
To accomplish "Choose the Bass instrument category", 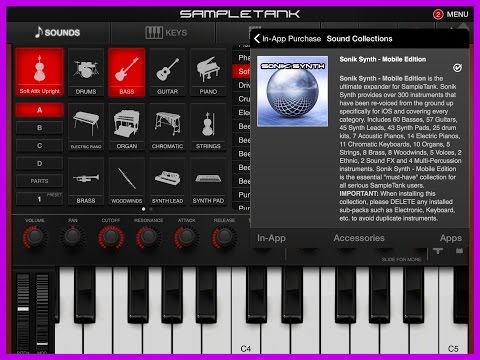I will (127, 72).
